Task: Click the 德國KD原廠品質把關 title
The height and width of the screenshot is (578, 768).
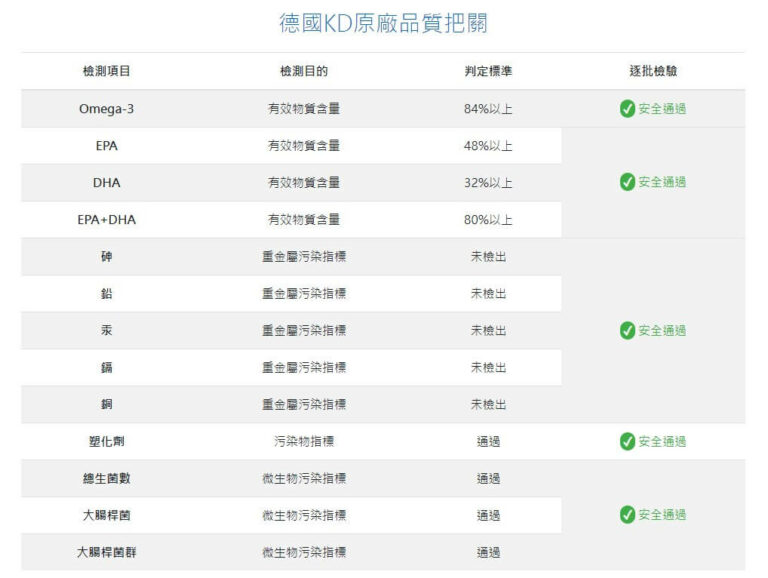Action: tap(383, 23)
